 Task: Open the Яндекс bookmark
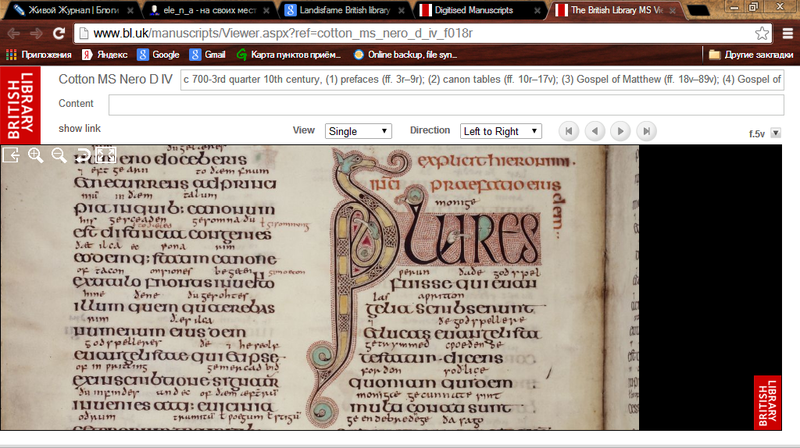(105, 55)
